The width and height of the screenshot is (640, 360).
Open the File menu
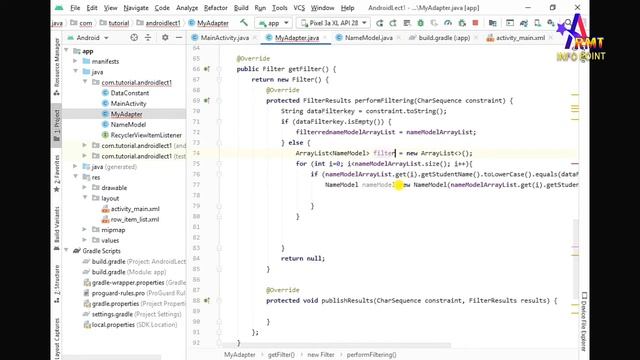[75, 8]
